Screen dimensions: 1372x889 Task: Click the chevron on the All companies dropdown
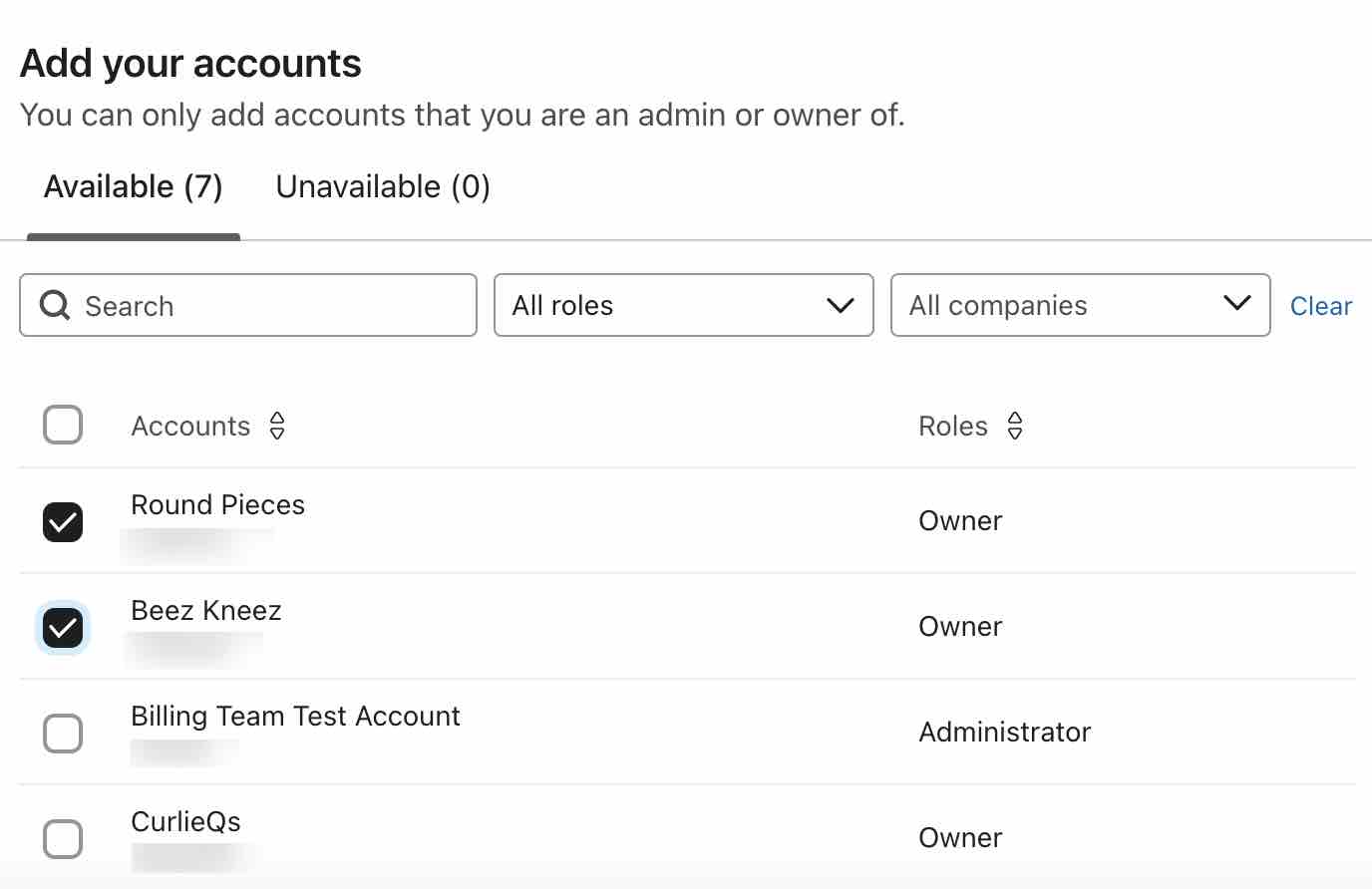(1236, 305)
